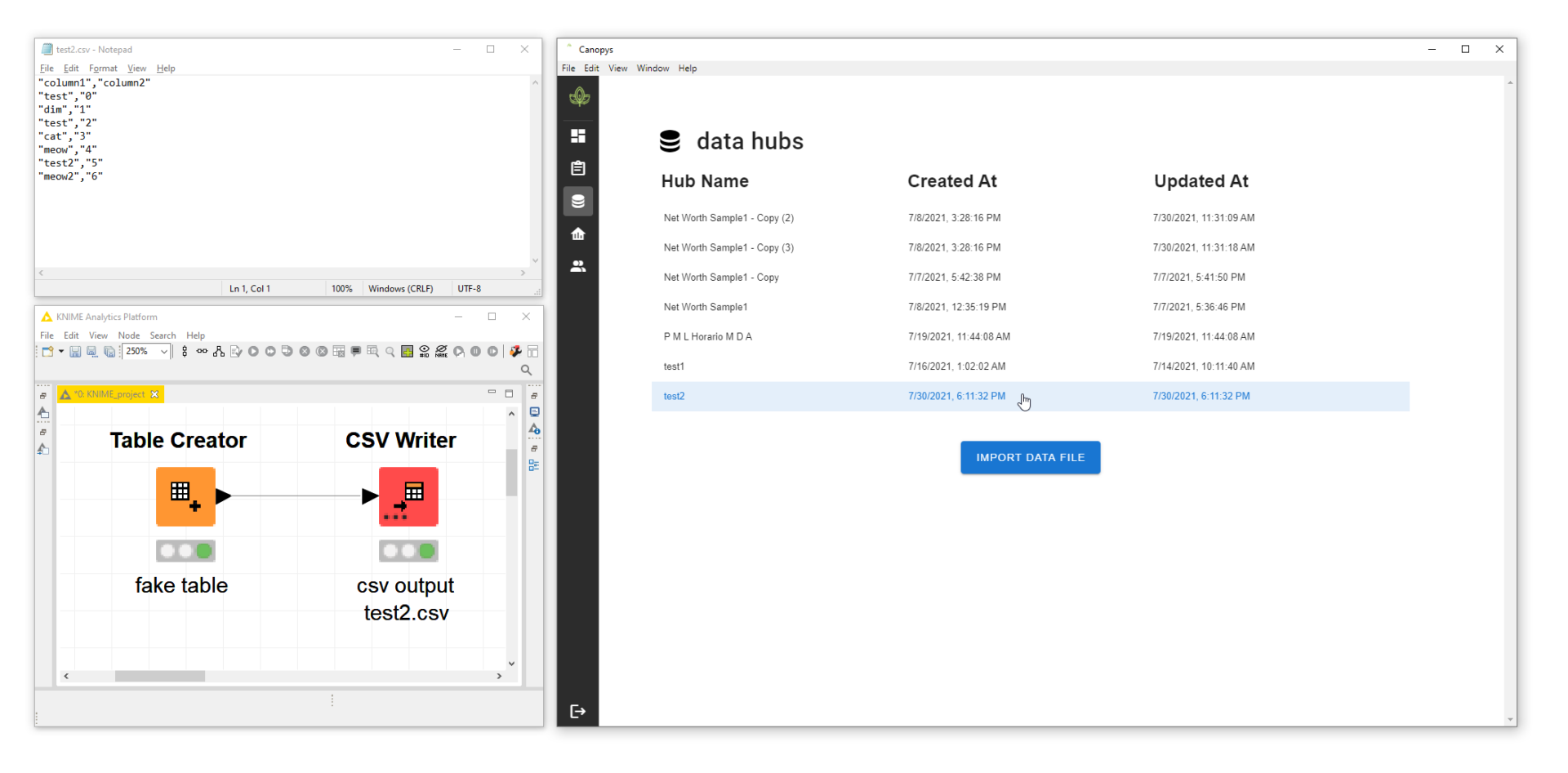The width and height of the screenshot is (1568, 773).
Task: Toggle the hide node NAME eye icon
Action: tap(442, 352)
